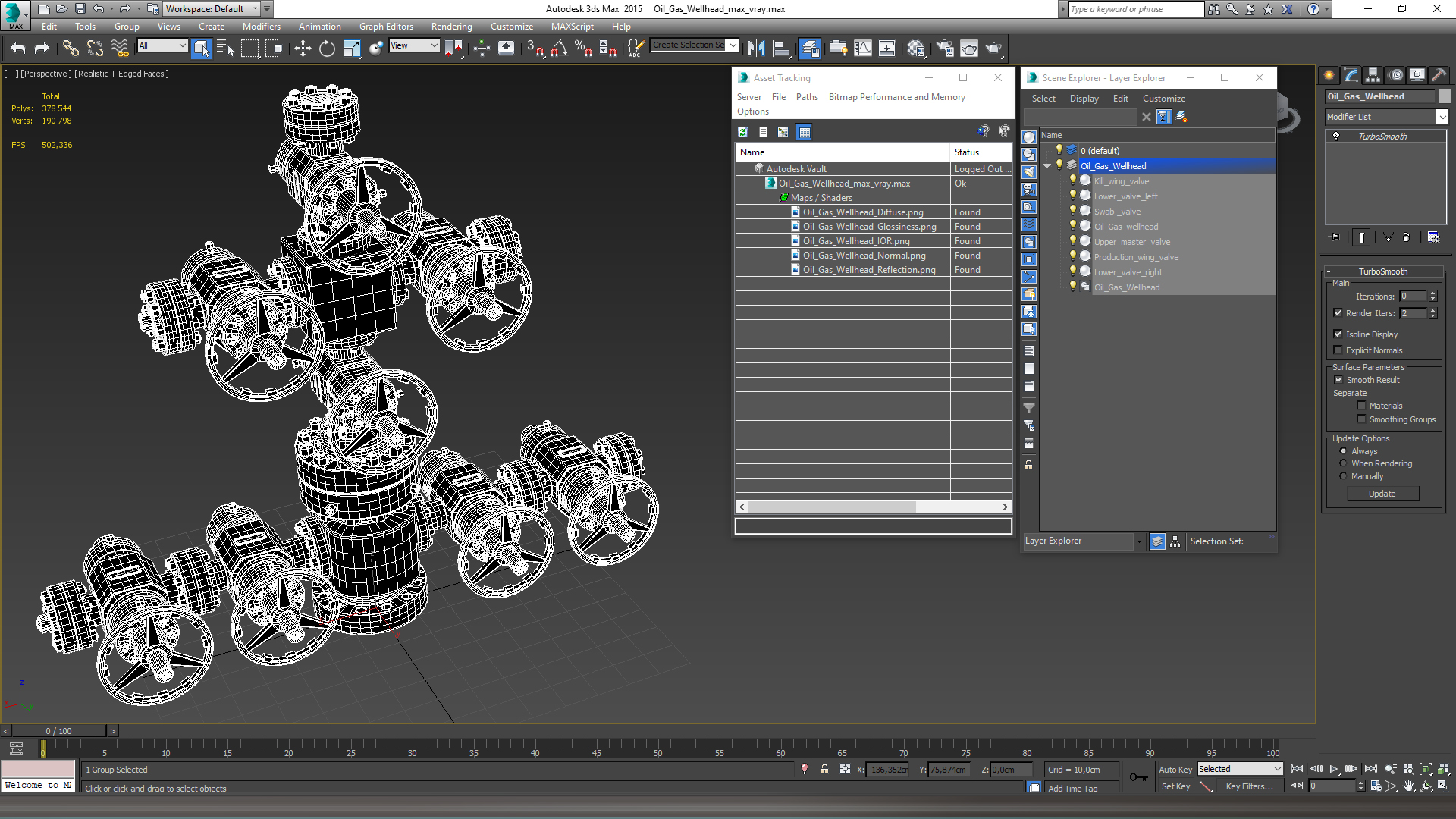Select the Bind to Space Warp tool
Image resolution: width=1456 pixels, height=819 pixels.
[120, 49]
